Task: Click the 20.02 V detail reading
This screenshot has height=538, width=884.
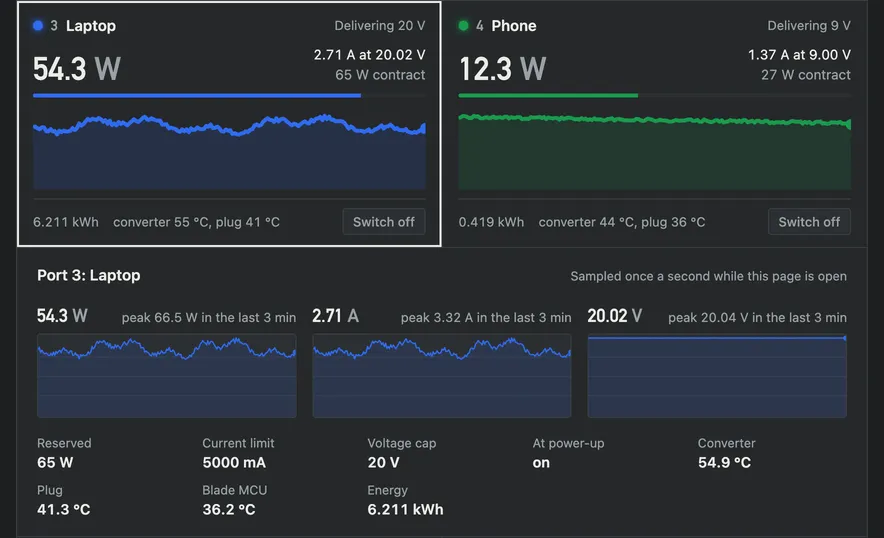Action: [615, 316]
